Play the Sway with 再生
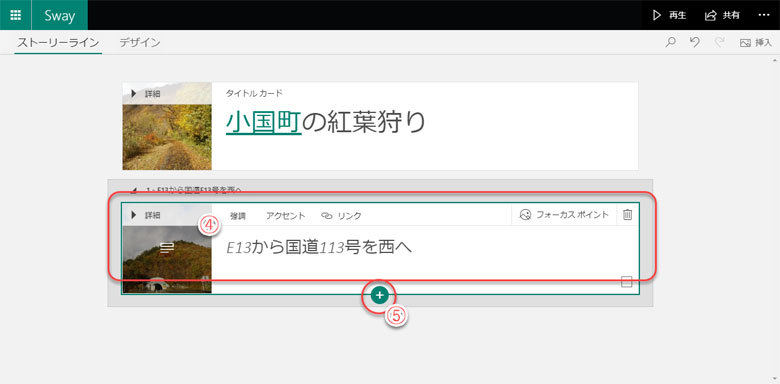Image resolution: width=780 pixels, height=384 pixels. tap(670, 15)
